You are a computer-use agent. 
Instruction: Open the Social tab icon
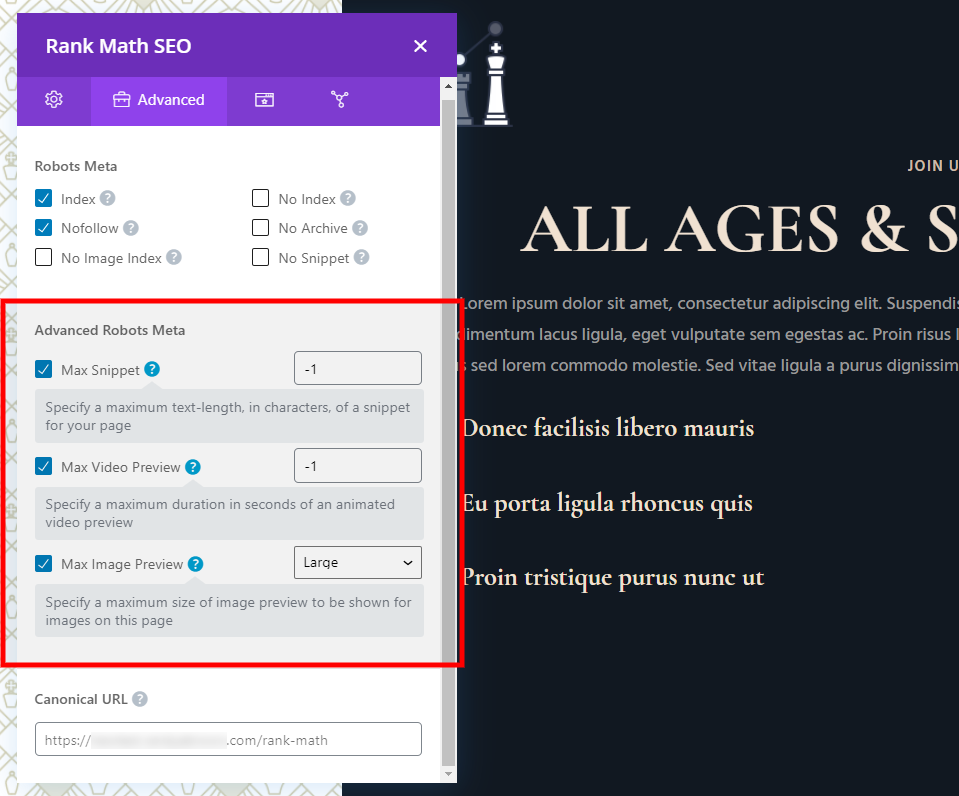[339, 100]
